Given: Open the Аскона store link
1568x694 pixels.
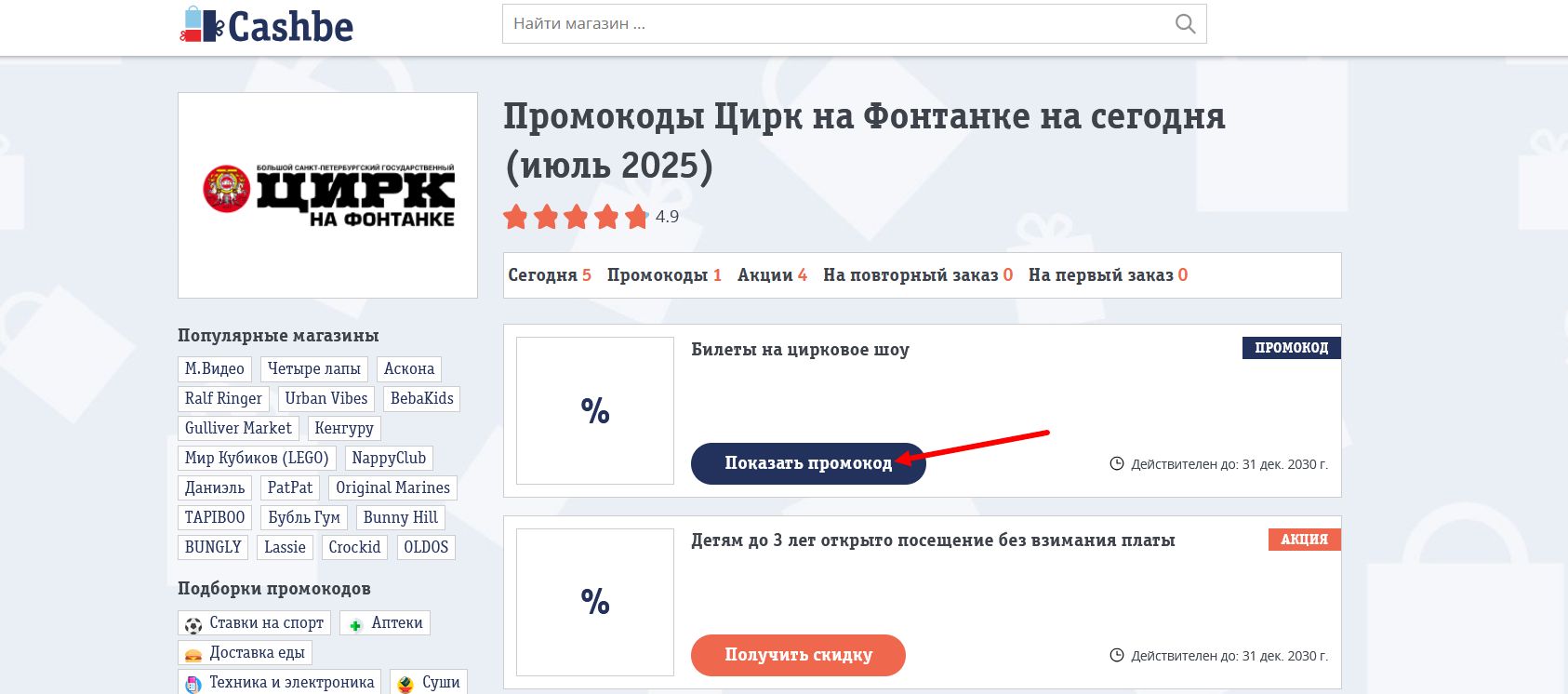Looking at the screenshot, I should click(409, 369).
